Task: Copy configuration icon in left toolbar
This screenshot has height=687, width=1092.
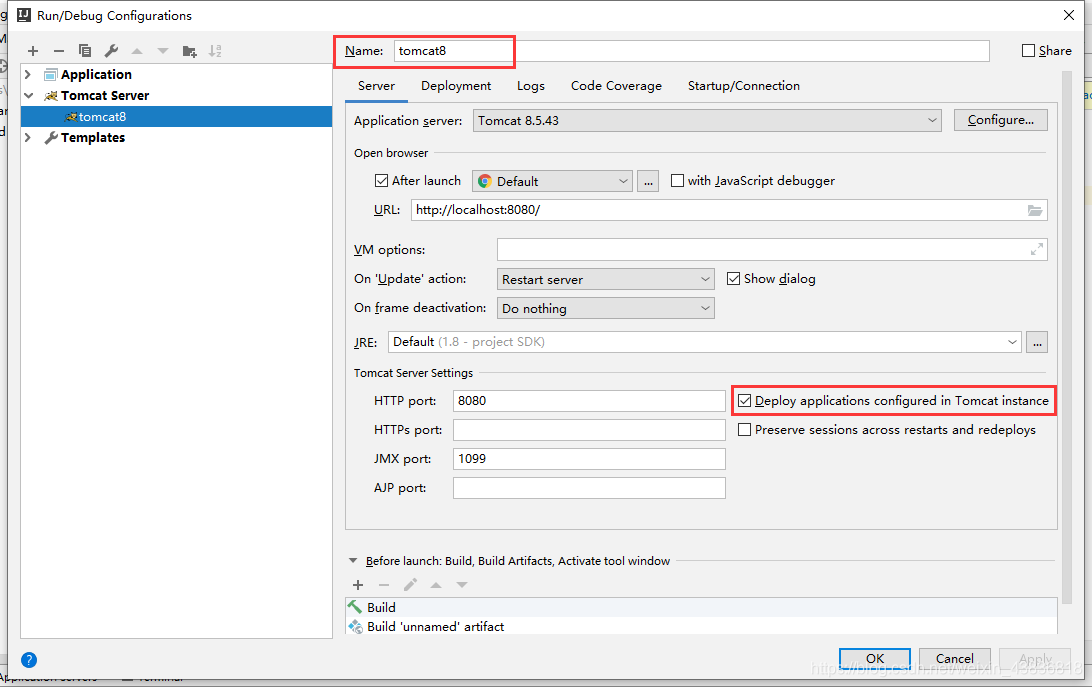Action: point(85,51)
